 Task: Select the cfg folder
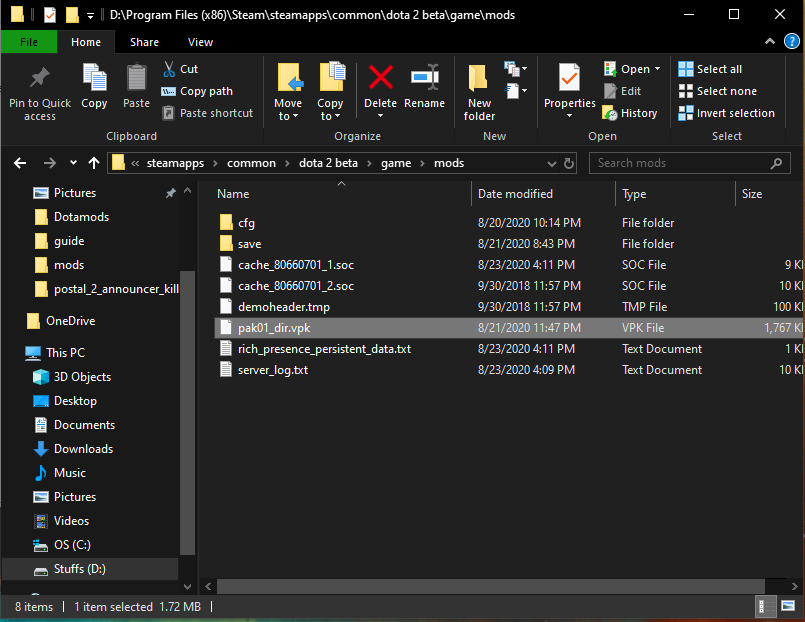(x=508, y=223)
